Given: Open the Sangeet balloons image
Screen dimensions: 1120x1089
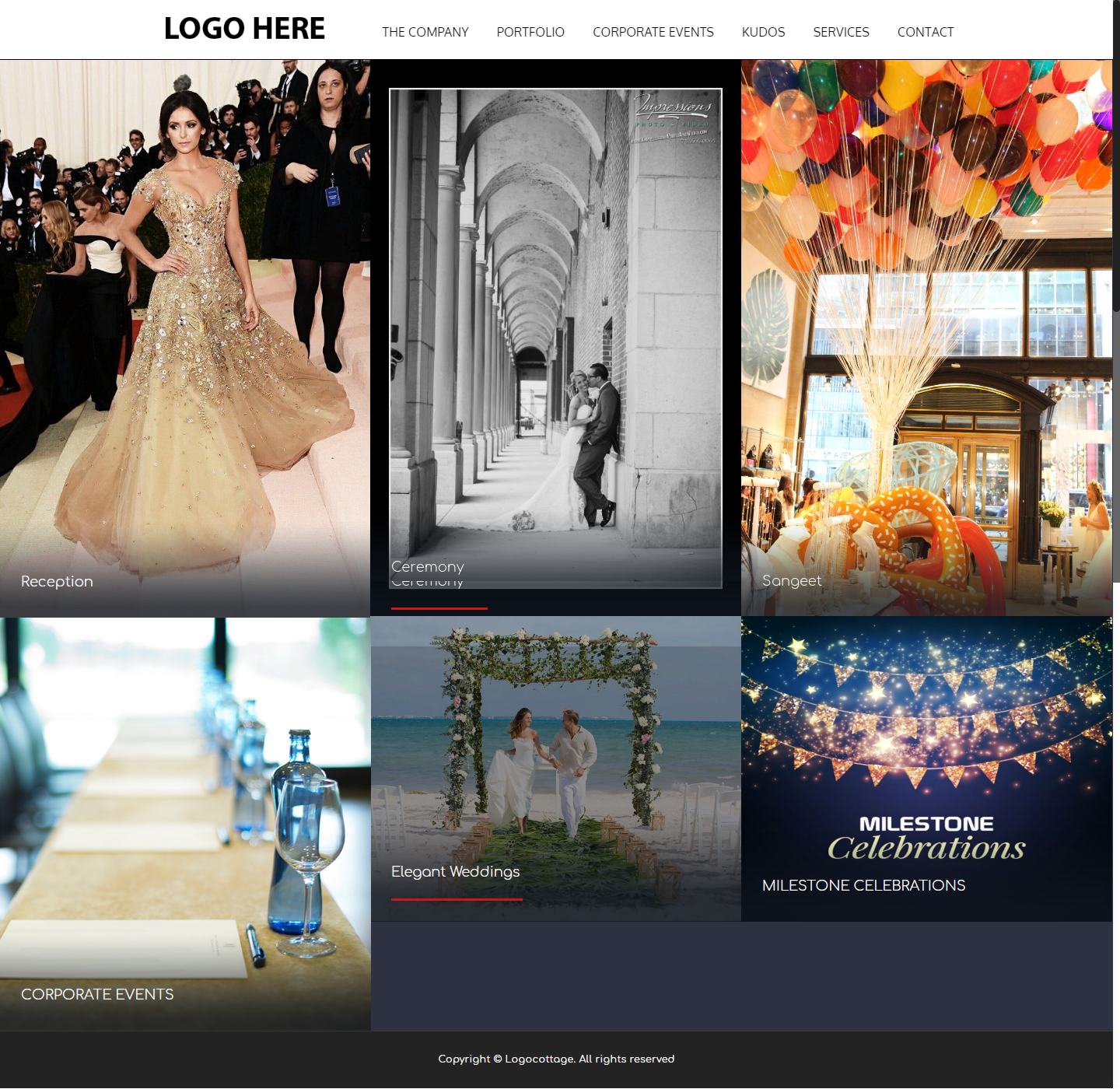Looking at the screenshot, I should click(x=926, y=311).
